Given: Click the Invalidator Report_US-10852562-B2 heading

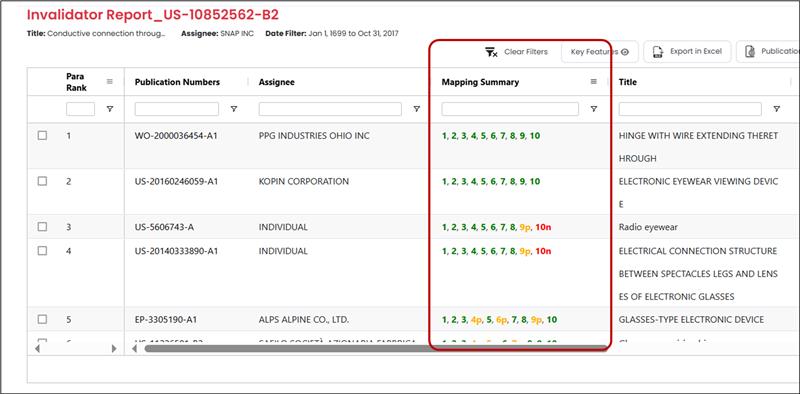Looking at the screenshot, I should pos(153,15).
